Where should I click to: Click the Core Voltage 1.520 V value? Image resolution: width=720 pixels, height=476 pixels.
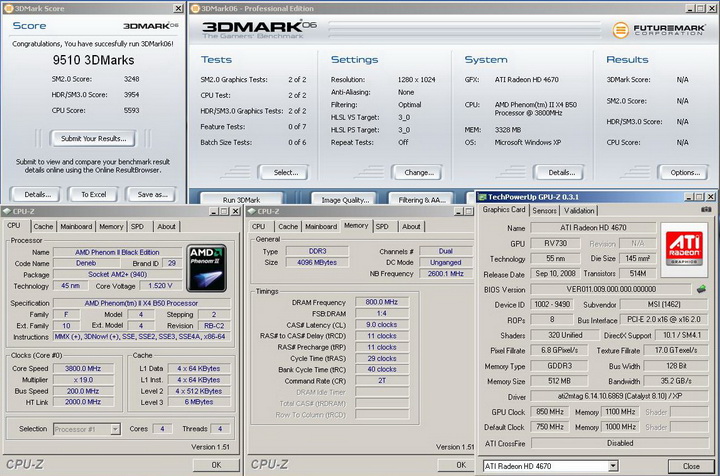pos(160,286)
